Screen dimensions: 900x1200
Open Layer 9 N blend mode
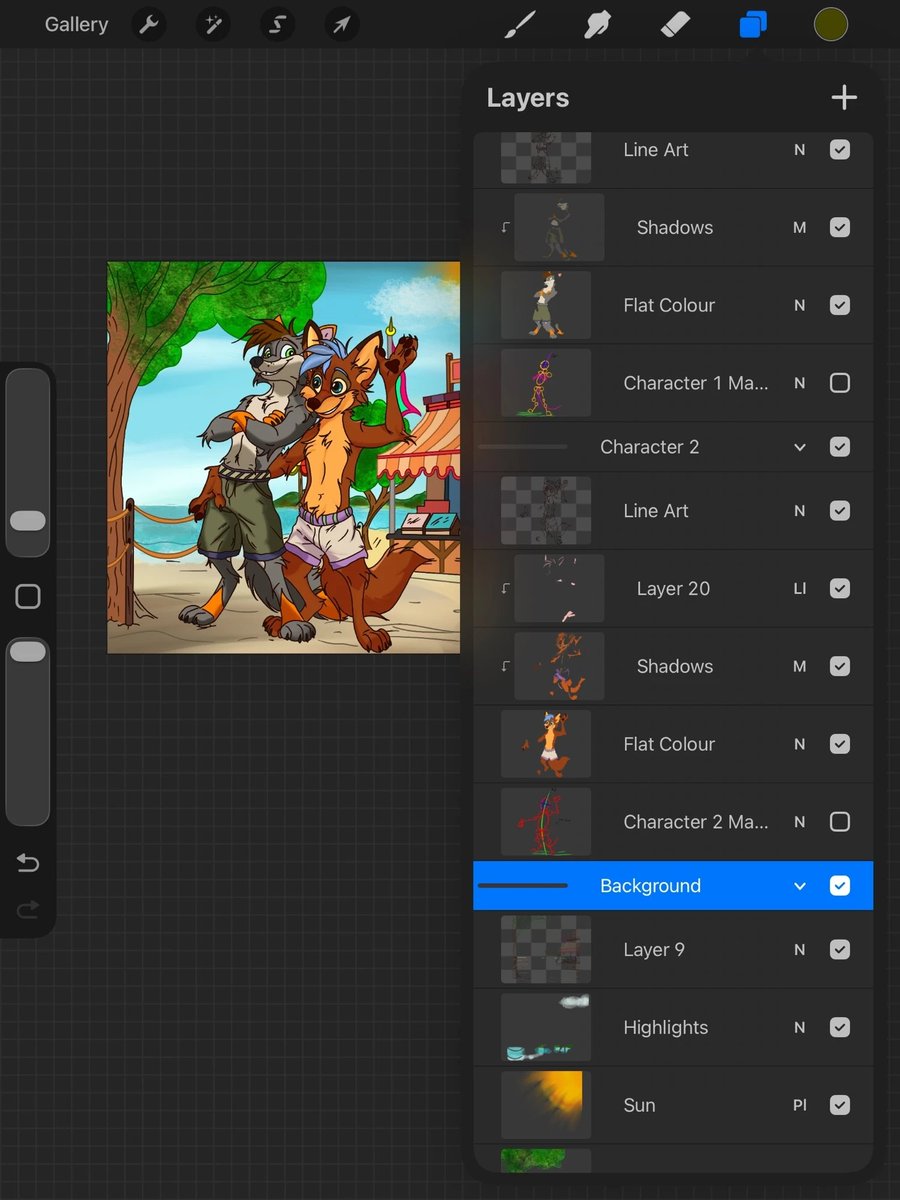coord(800,949)
